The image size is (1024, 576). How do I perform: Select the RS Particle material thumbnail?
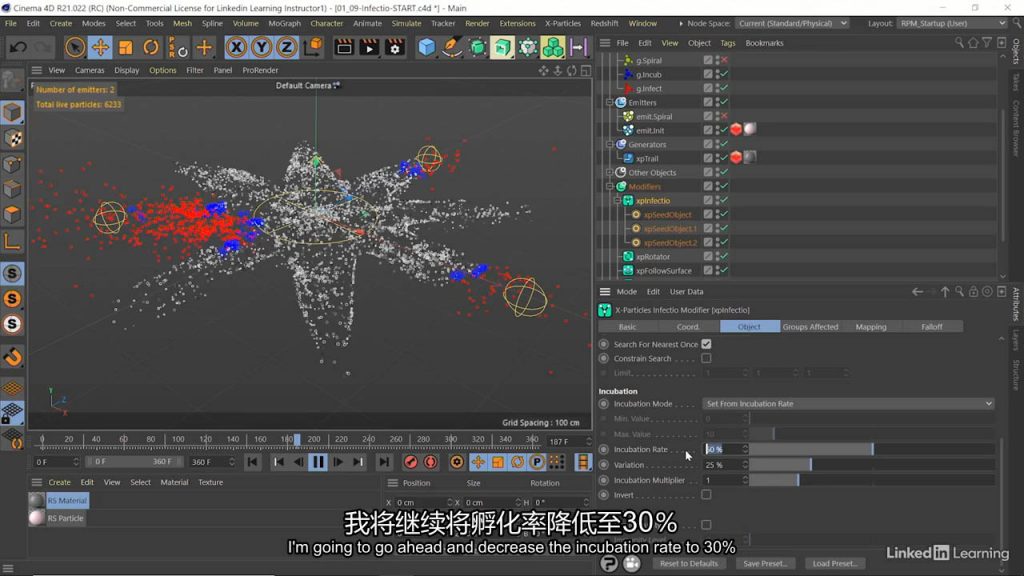[x=37, y=518]
